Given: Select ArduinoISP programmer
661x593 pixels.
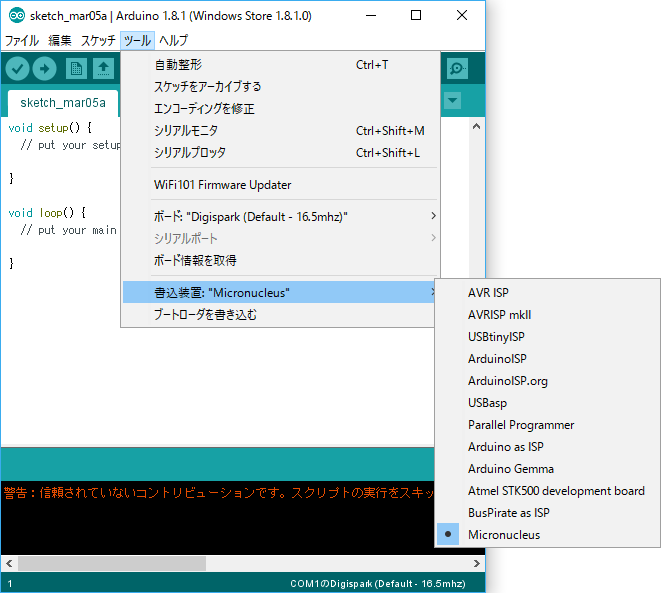Looking at the screenshot, I should pyautogui.click(x=548, y=359).
